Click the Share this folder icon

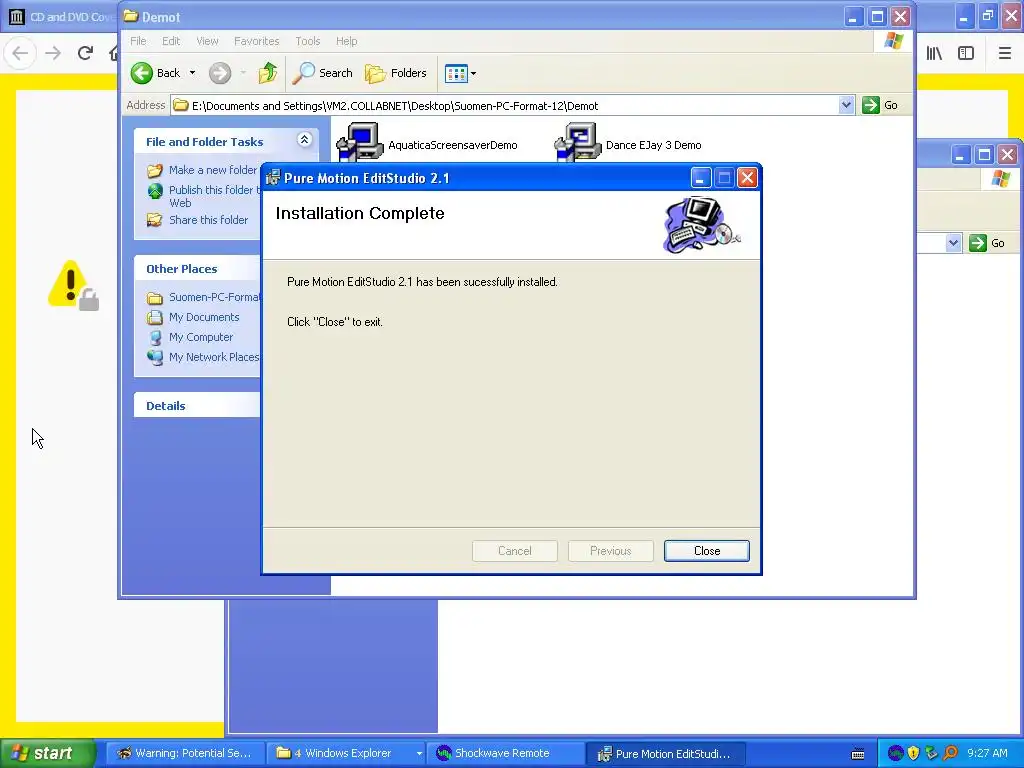(x=155, y=220)
